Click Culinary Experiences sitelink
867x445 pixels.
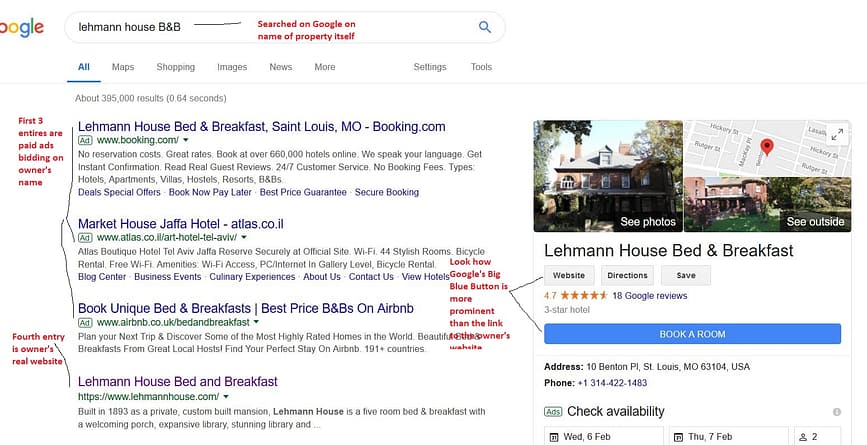point(252,277)
